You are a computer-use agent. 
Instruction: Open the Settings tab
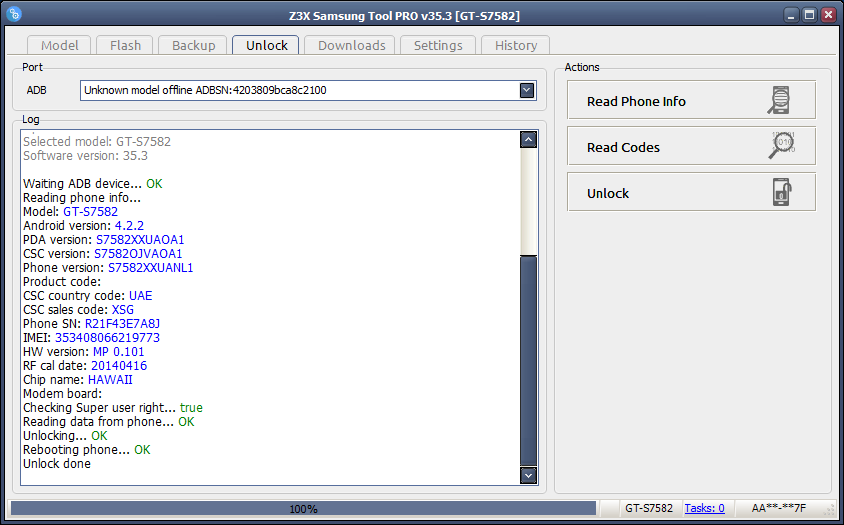tap(438, 45)
